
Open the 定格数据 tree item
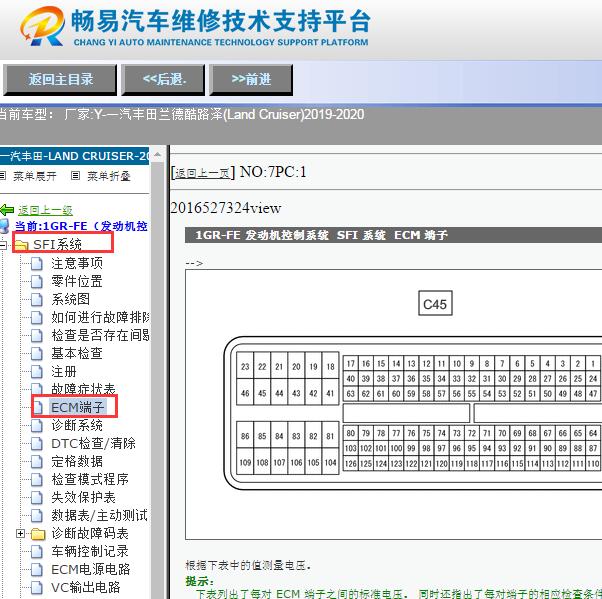point(77,462)
